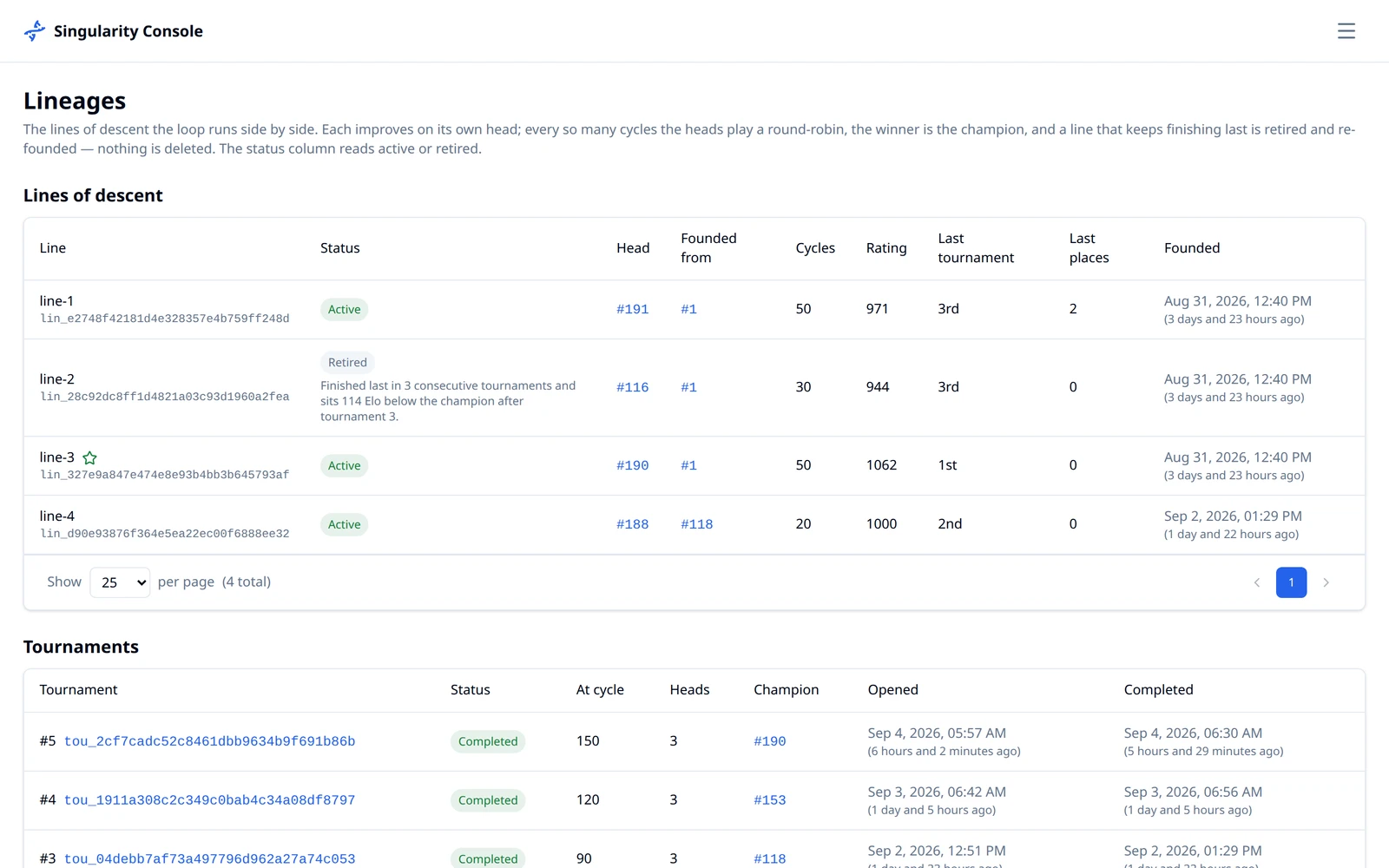This screenshot has height=868, width=1389.
Task: Open champion #118 in tournament #3
Action: click(x=769, y=858)
